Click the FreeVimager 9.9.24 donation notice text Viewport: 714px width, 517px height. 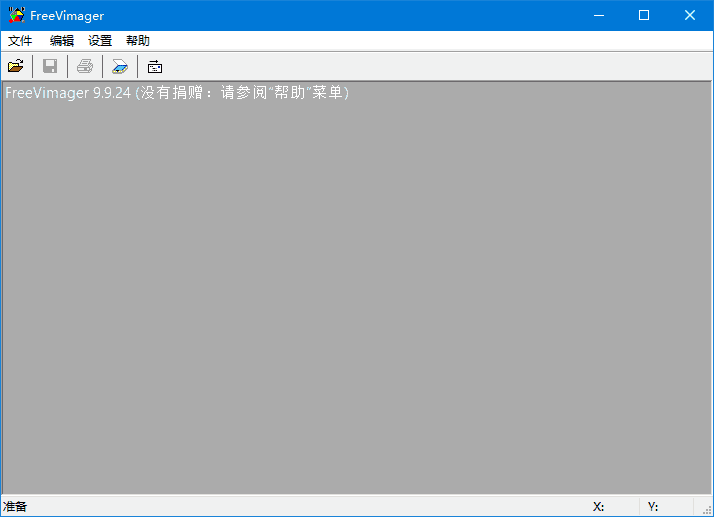tap(177, 93)
